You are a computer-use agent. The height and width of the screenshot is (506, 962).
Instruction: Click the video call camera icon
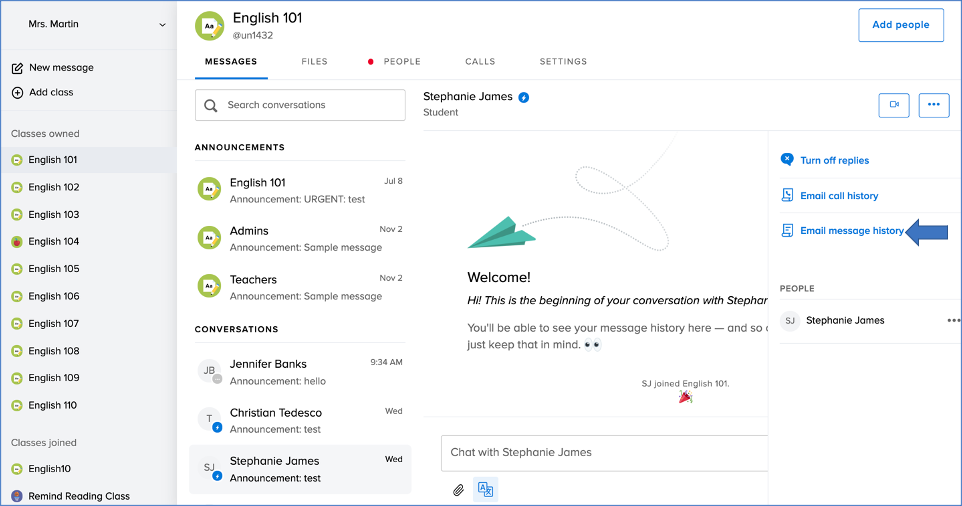click(x=894, y=104)
